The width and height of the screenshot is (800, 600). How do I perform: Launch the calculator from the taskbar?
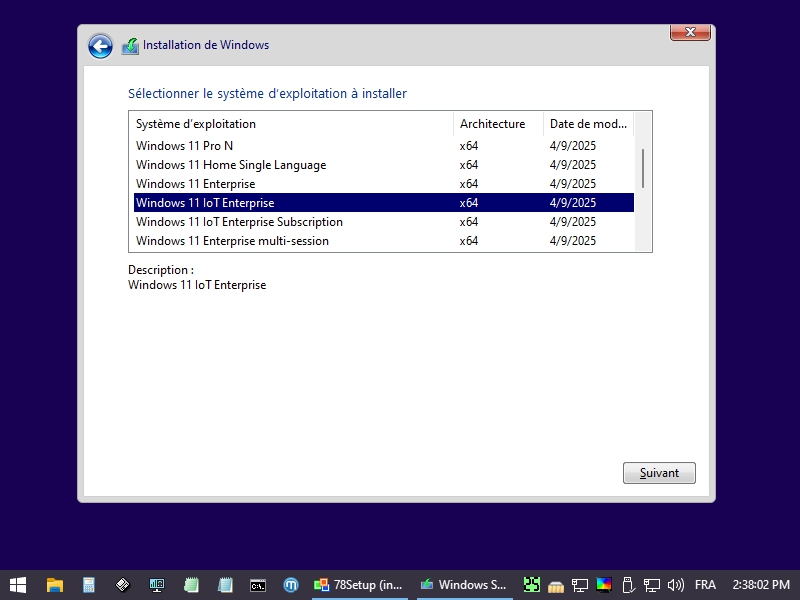(89, 585)
